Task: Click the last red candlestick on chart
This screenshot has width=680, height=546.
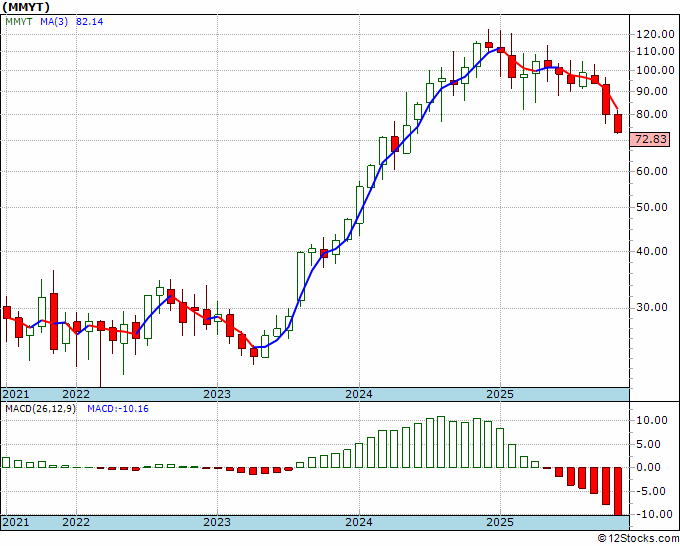Action: (618, 123)
